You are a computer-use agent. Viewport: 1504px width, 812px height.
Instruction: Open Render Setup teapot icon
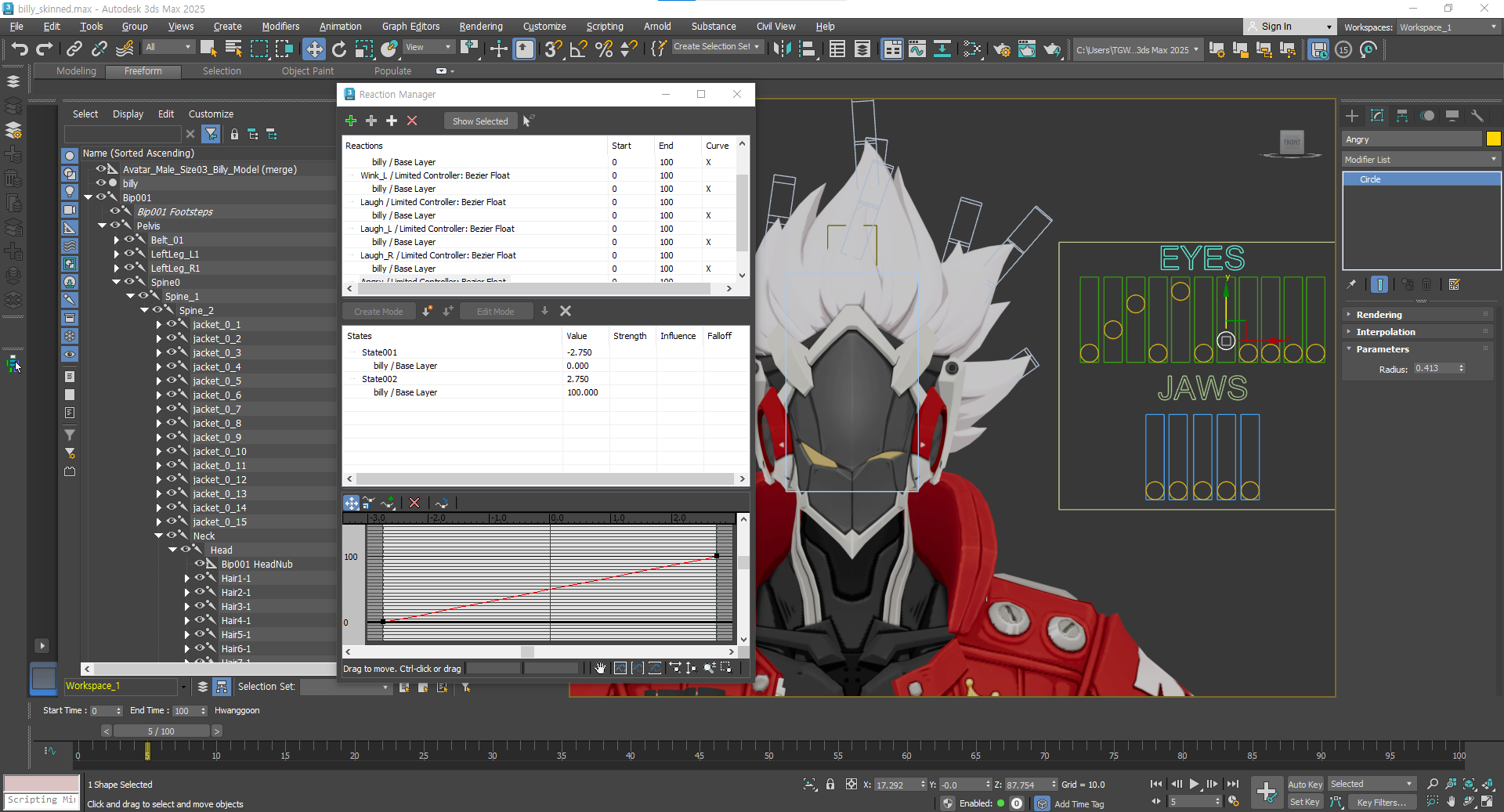pyautogui.click(x=1002, y=49)
